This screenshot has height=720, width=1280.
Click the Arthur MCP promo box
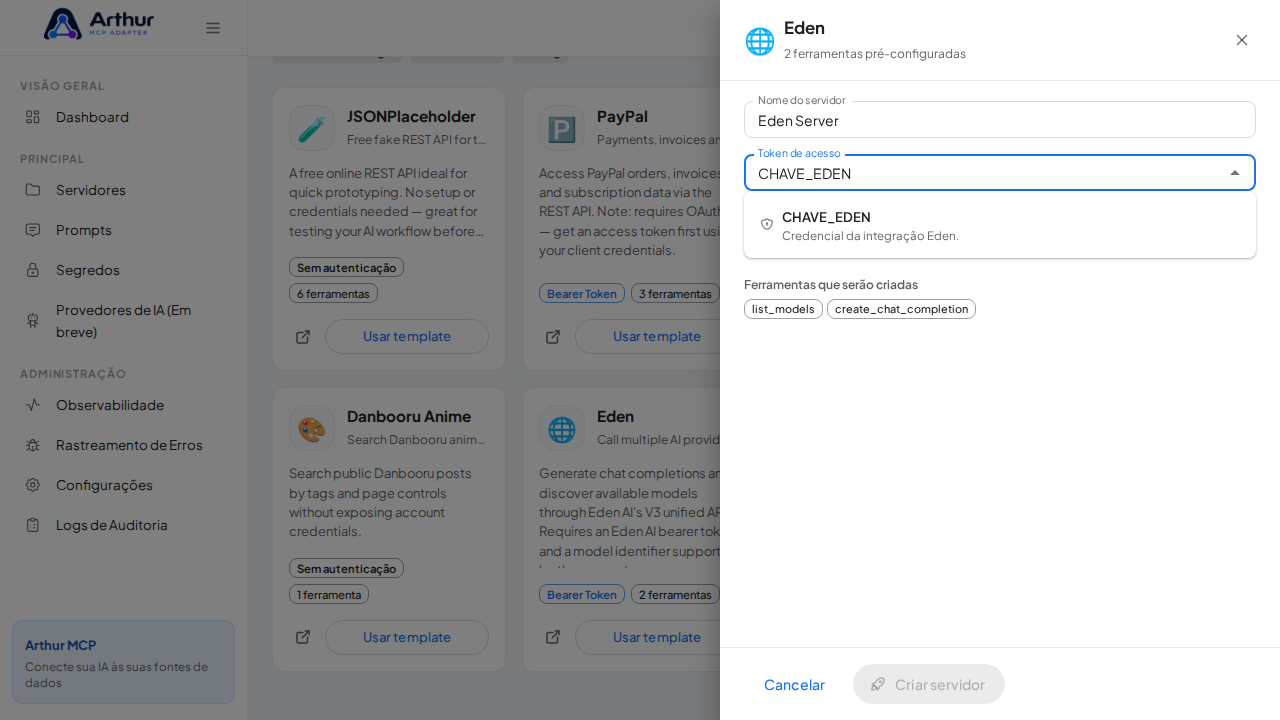[x=123, y=662]
